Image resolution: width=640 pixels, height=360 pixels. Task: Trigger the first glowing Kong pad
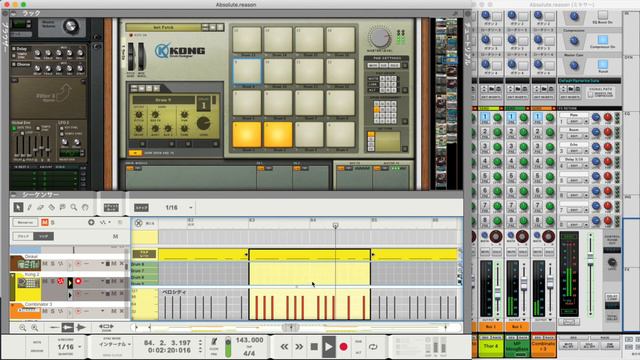(x=247, y=134)
